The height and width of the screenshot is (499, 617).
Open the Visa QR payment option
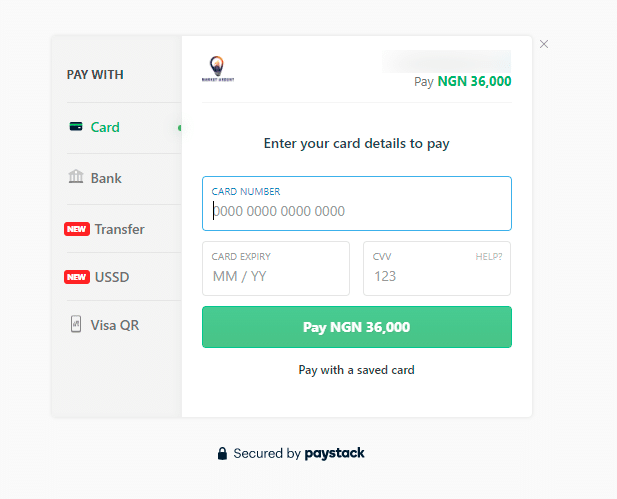(x=124, y=325)
